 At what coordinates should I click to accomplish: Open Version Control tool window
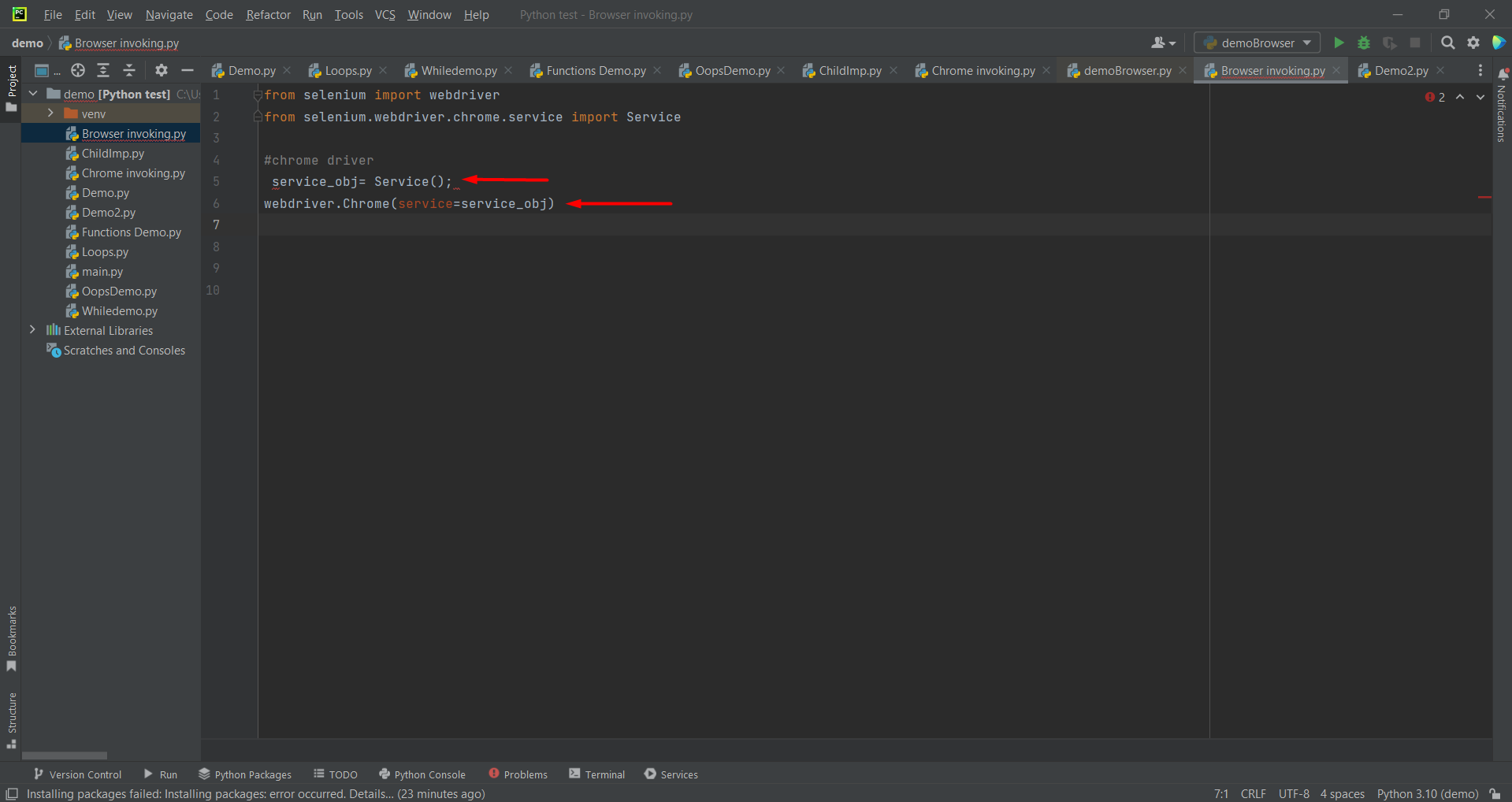pos(77,774)
